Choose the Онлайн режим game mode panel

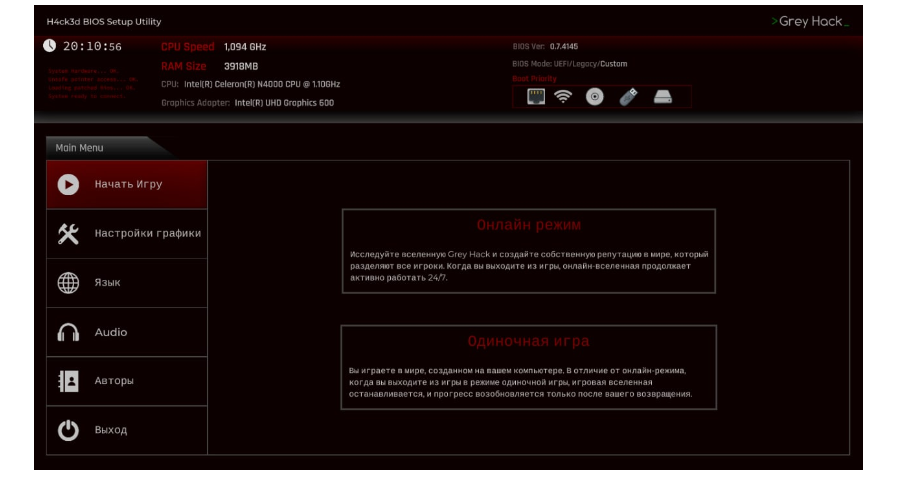tap(529, 251)
